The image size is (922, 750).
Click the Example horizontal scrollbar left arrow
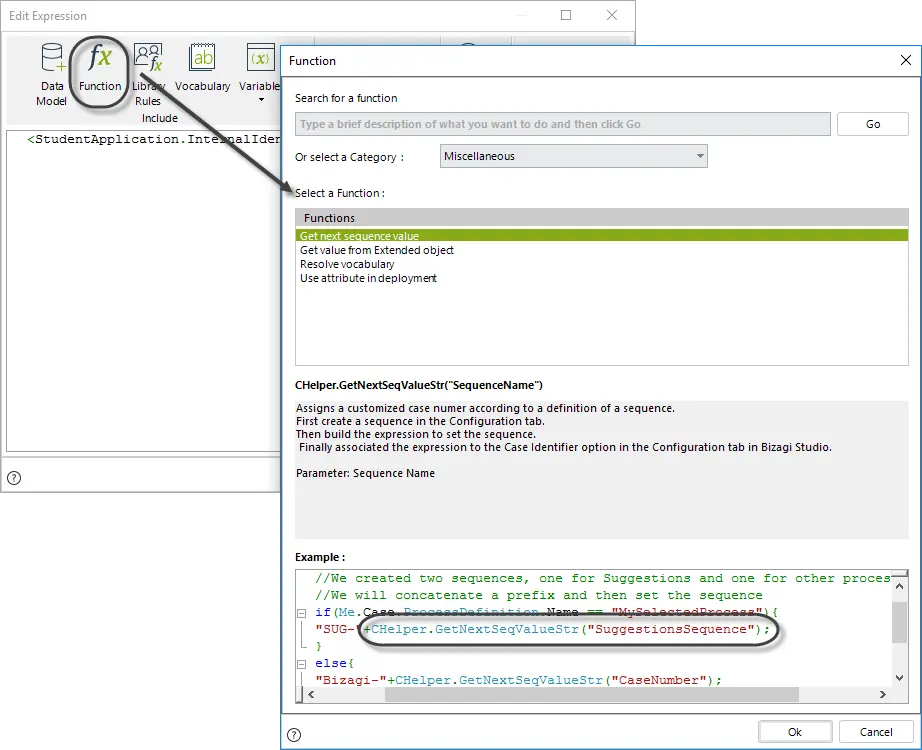(x=312, y=695)
